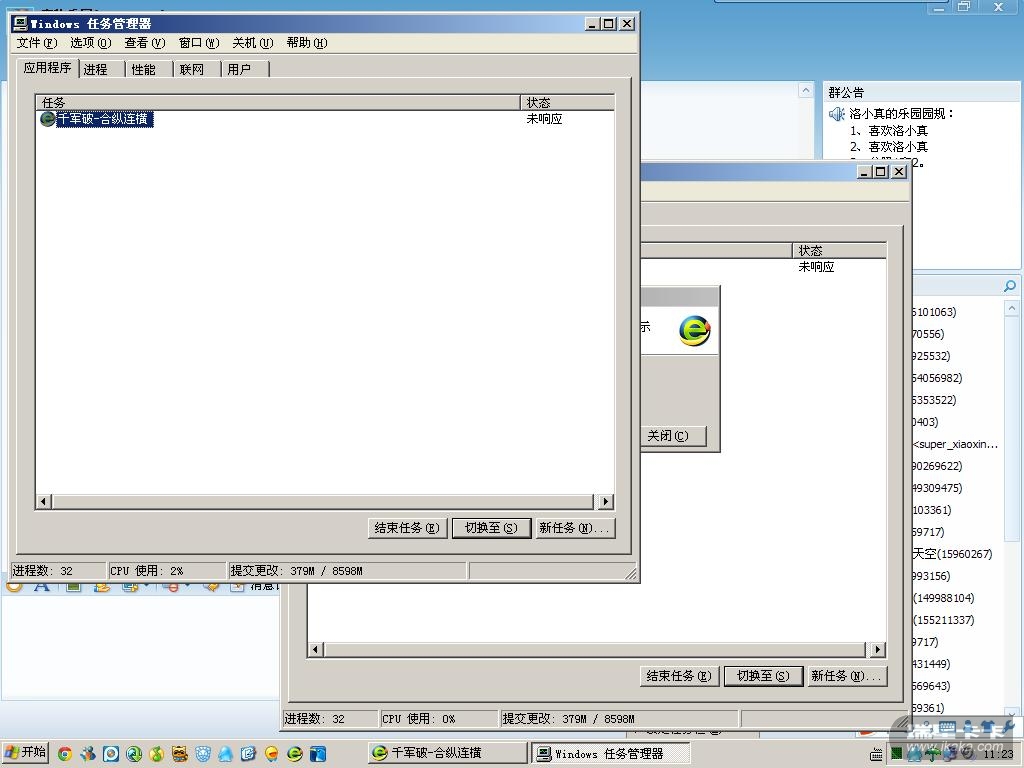
Task: Launch the blue bird quick launch icon
Action: tap(318, 754)
